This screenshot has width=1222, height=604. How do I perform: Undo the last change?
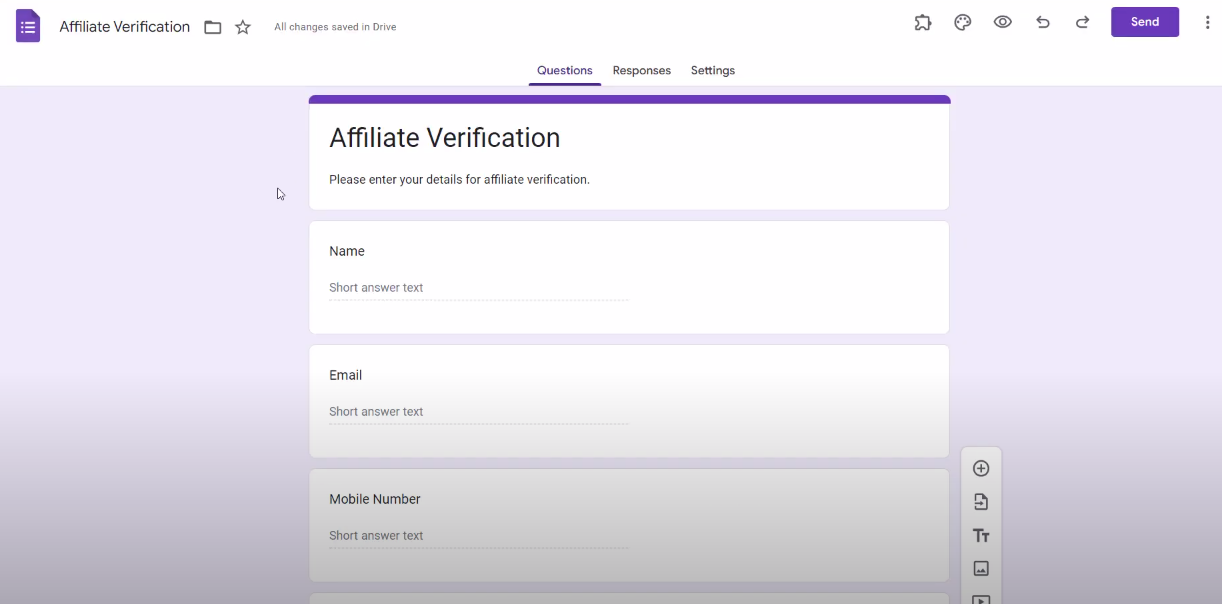(x=1043, y=22)
